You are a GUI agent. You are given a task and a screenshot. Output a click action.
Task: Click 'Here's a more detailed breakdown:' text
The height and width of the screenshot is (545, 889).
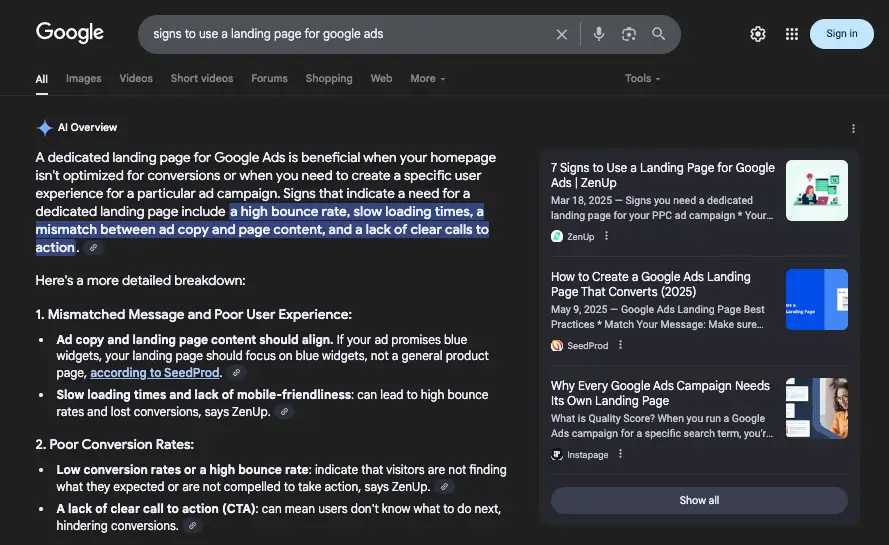140,280
